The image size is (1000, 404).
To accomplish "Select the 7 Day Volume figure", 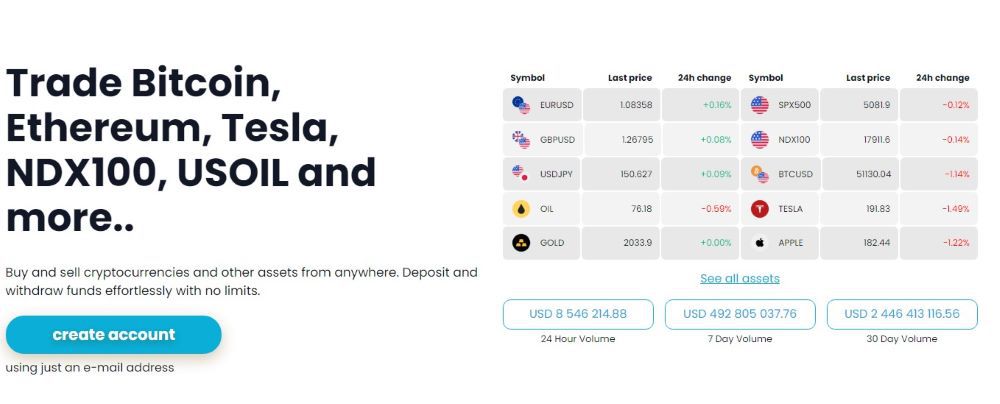I will pos(740,314).
